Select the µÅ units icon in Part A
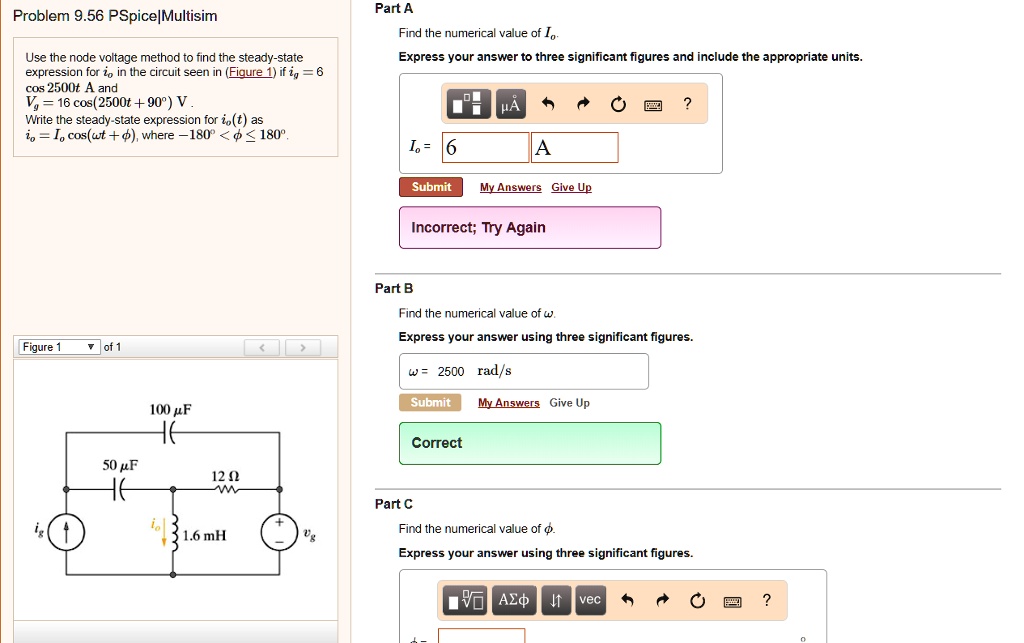The image size is (1024, 643). 510,103
